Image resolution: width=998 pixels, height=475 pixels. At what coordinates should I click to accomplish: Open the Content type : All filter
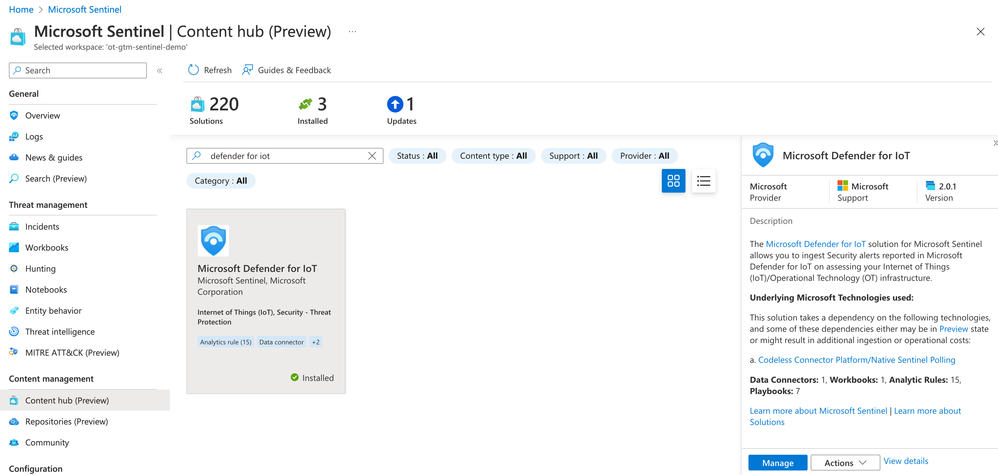(493, 156)
